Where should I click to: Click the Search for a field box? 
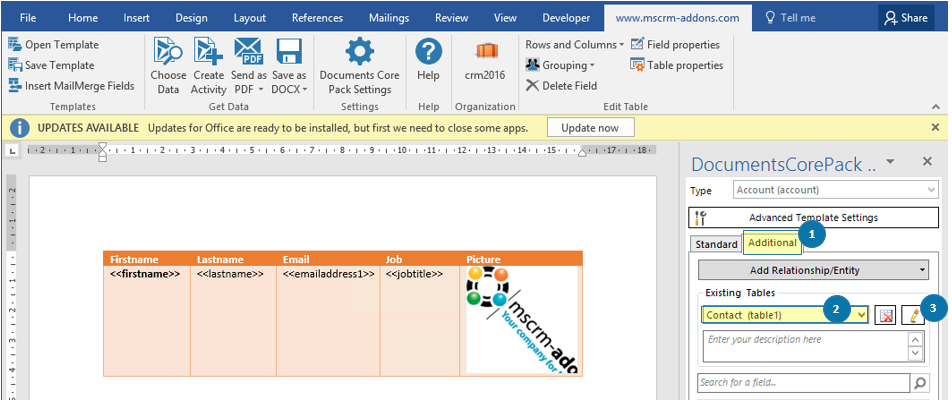click(x=803, y=382)
